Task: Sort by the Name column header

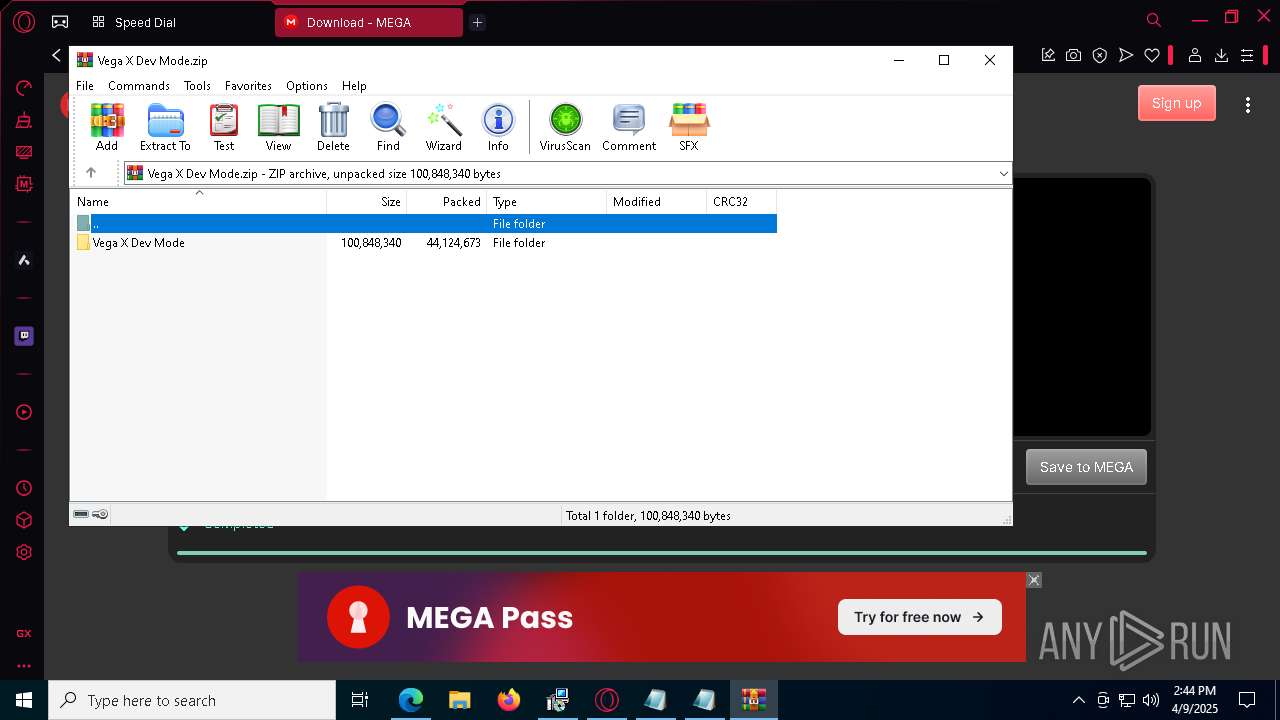Action: pyautogui.click(x=198, y=201)
